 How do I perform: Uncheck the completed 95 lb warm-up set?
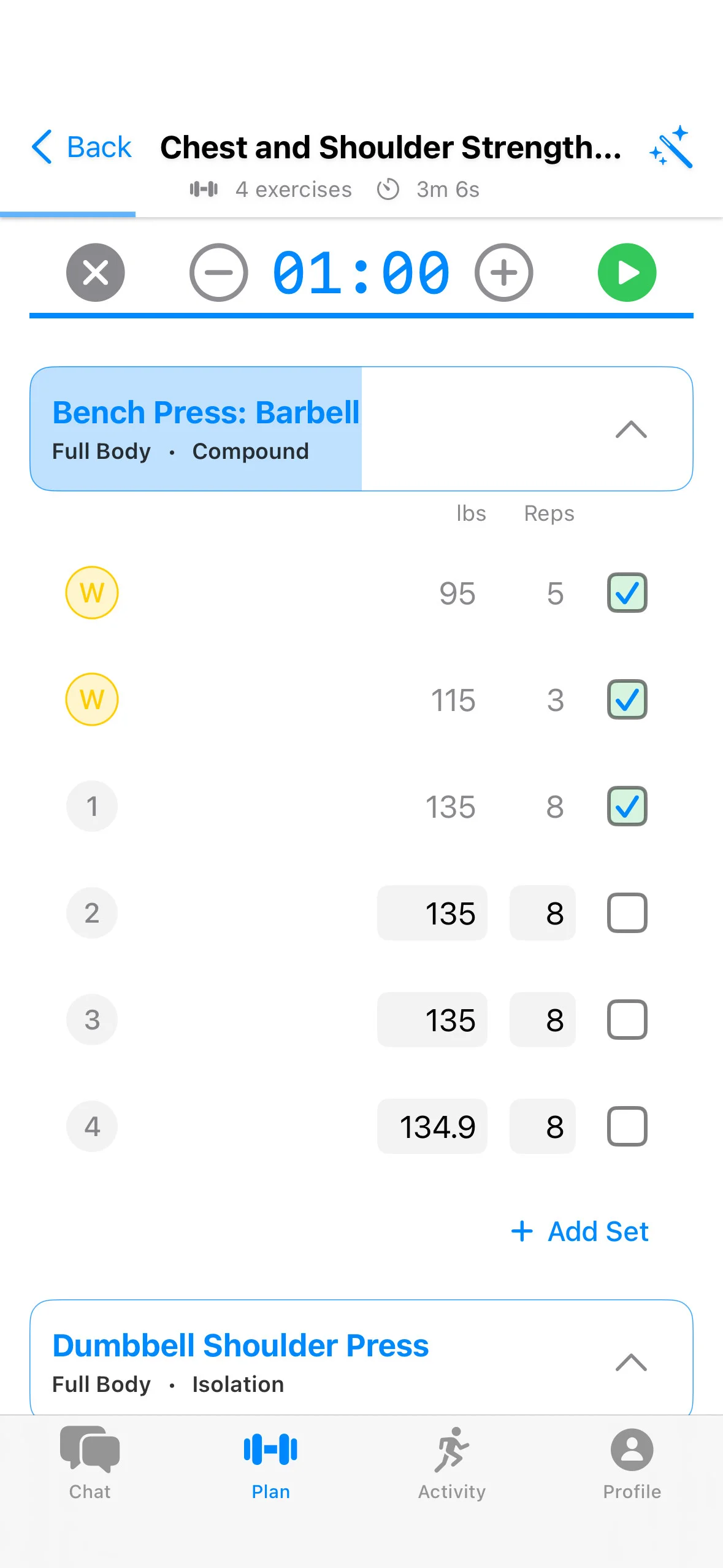tap(626, 593)
